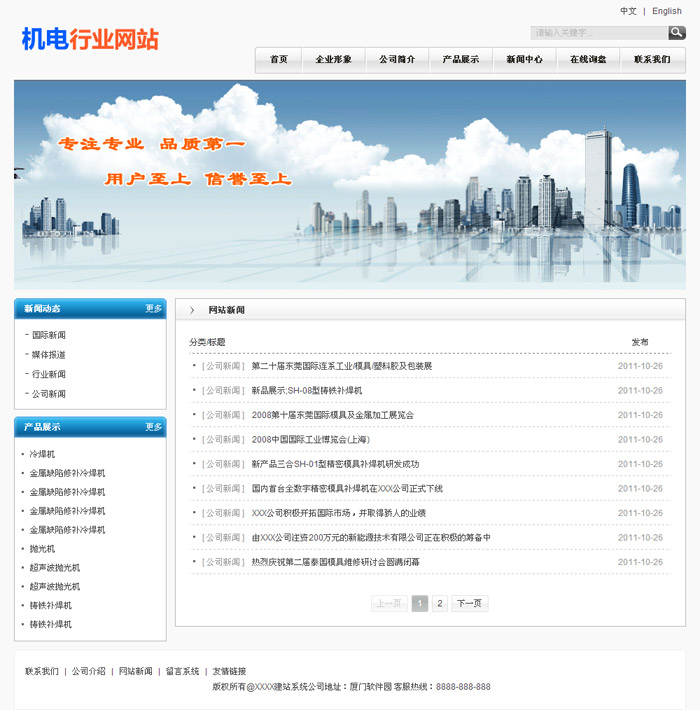Open 超声波抛光机 first product link
The width and height of the screenshot is (700, 710).
pos(55,568)
